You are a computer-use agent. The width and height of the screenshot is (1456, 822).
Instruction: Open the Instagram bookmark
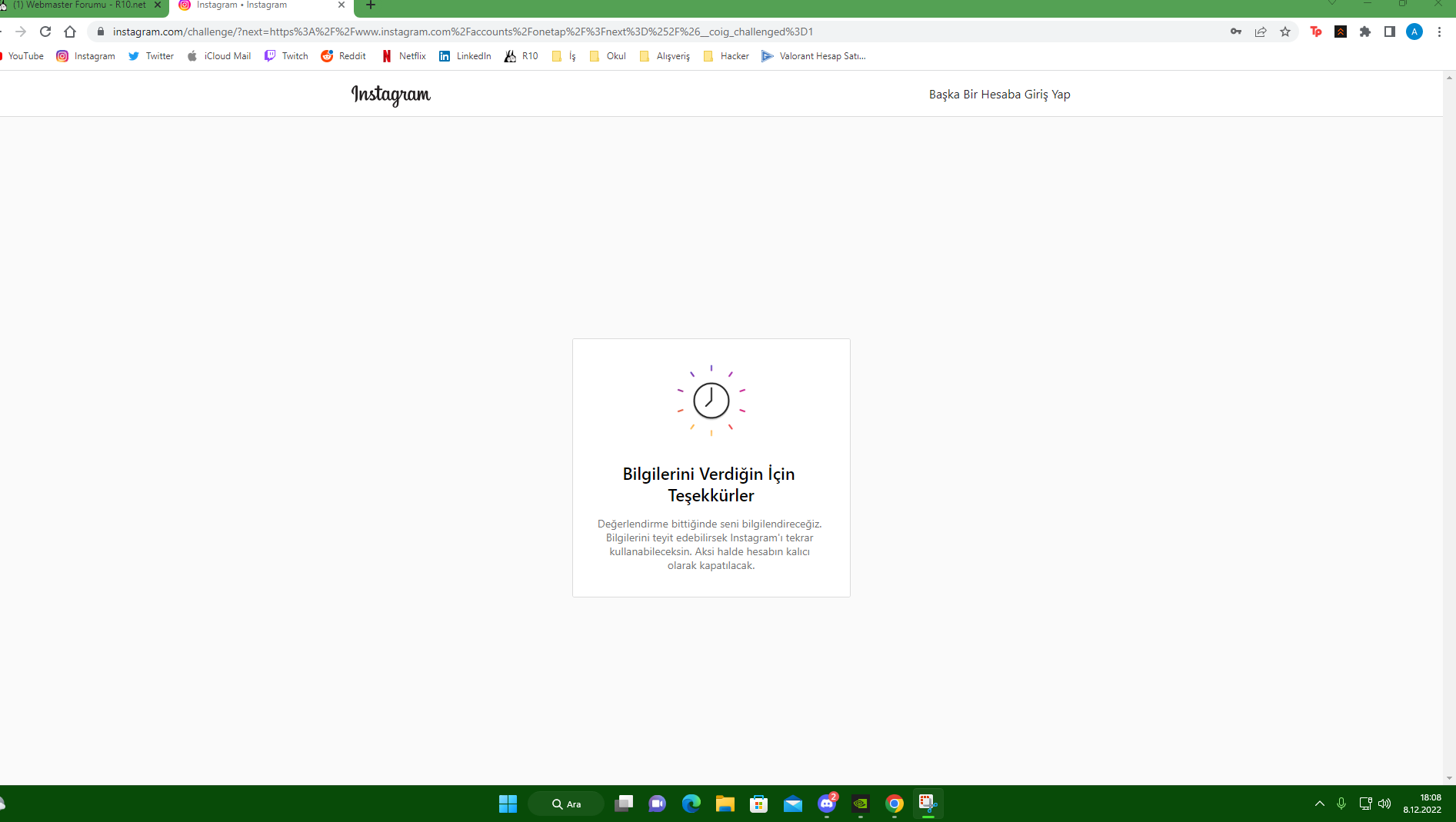pyautogui.click(x=85, y=56)
